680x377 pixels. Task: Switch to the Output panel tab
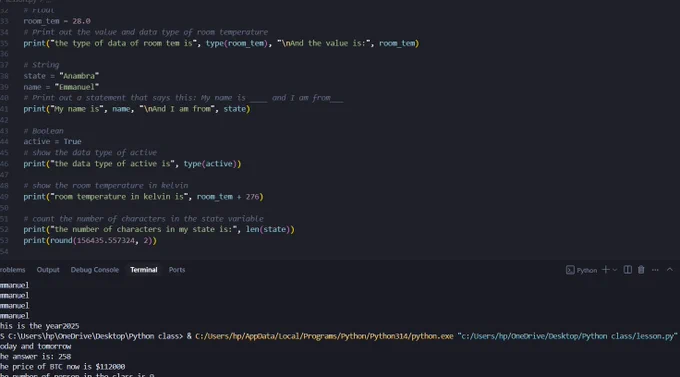point(48,270)
